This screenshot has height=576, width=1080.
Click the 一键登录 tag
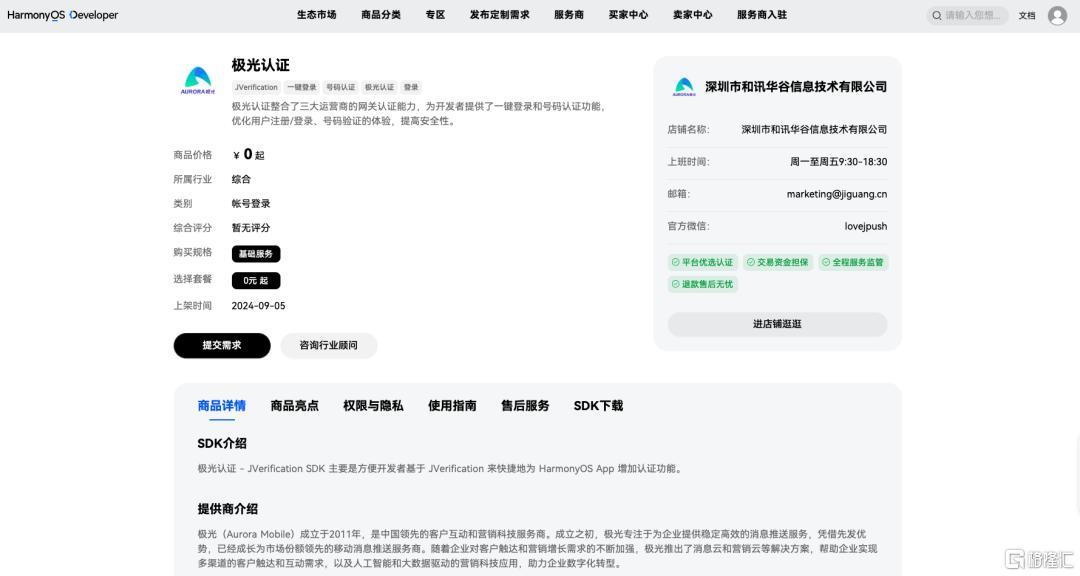302,88
